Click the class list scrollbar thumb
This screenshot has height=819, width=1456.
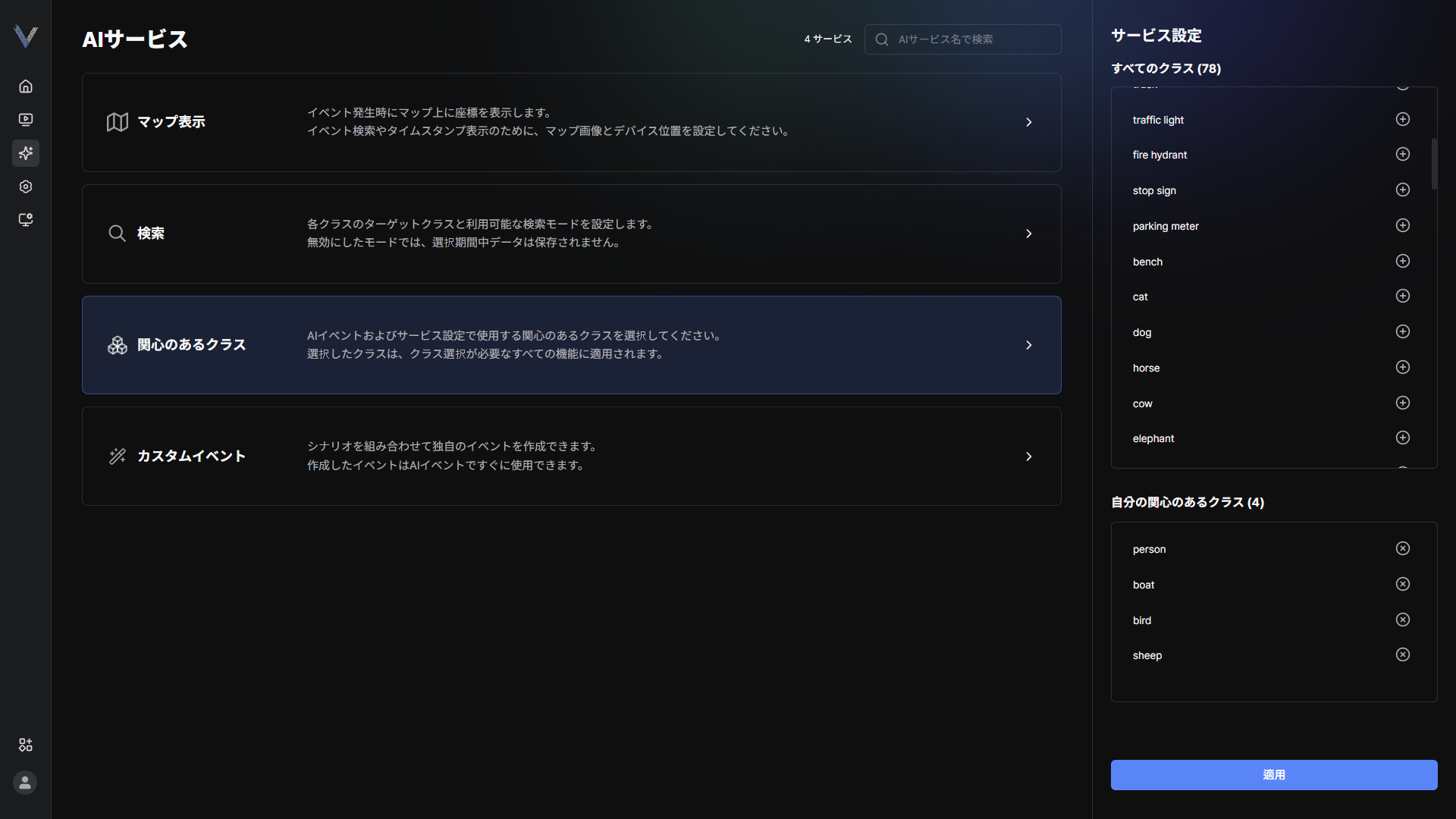[1434, 163]
